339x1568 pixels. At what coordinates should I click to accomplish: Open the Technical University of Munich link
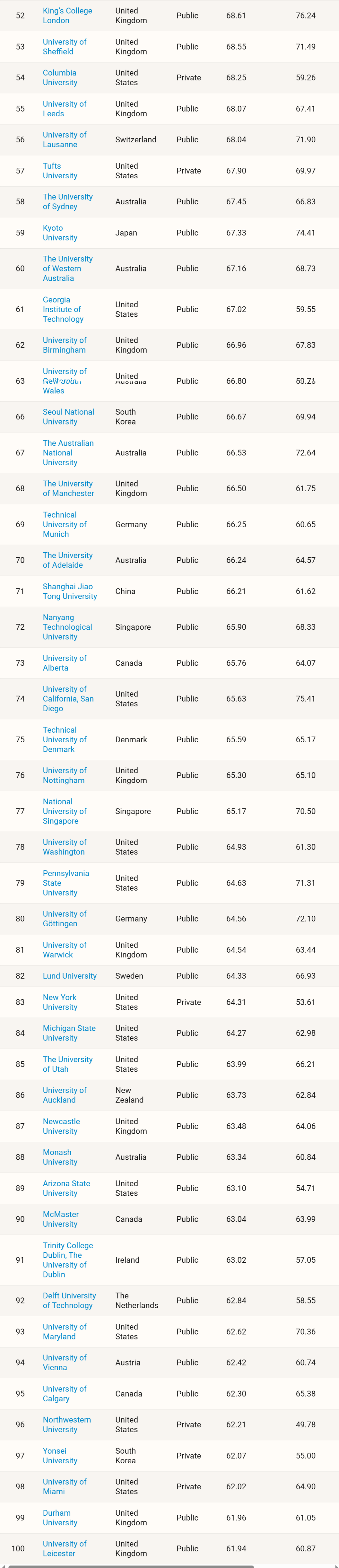tap(63, 524)
